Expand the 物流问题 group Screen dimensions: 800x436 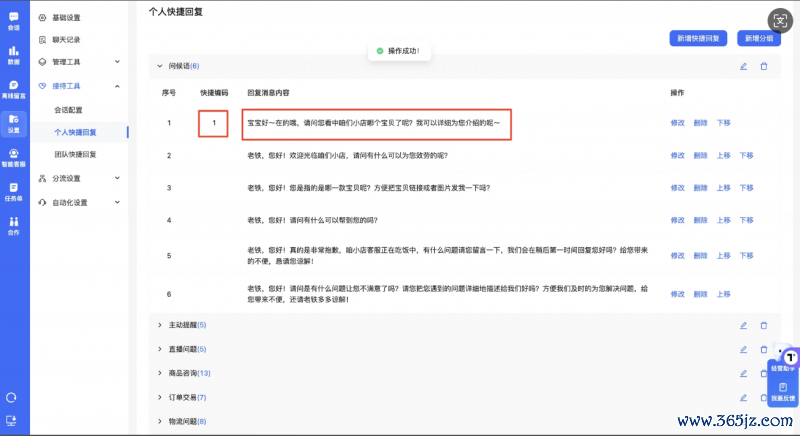[x=160, y=421]
